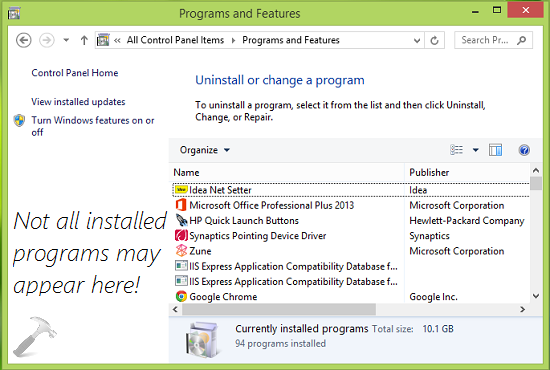The height and width of the screenshot is (370, 550).
Task: Click the Synaptics publisher cell
Action: click(429, 236)
